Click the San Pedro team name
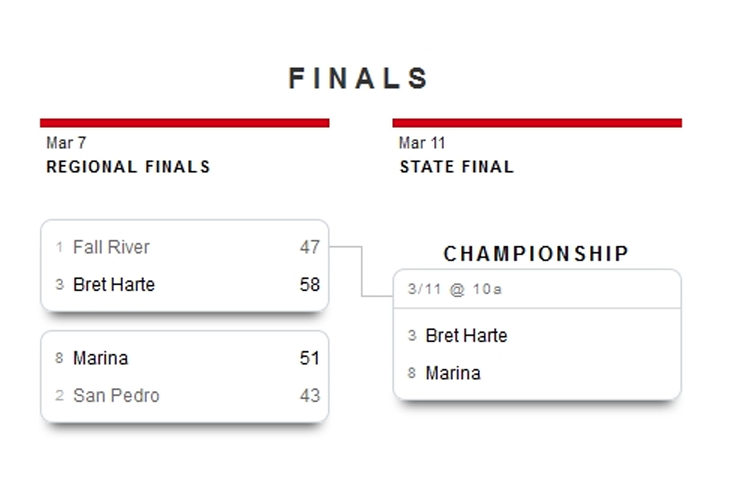 click(116, 396)
